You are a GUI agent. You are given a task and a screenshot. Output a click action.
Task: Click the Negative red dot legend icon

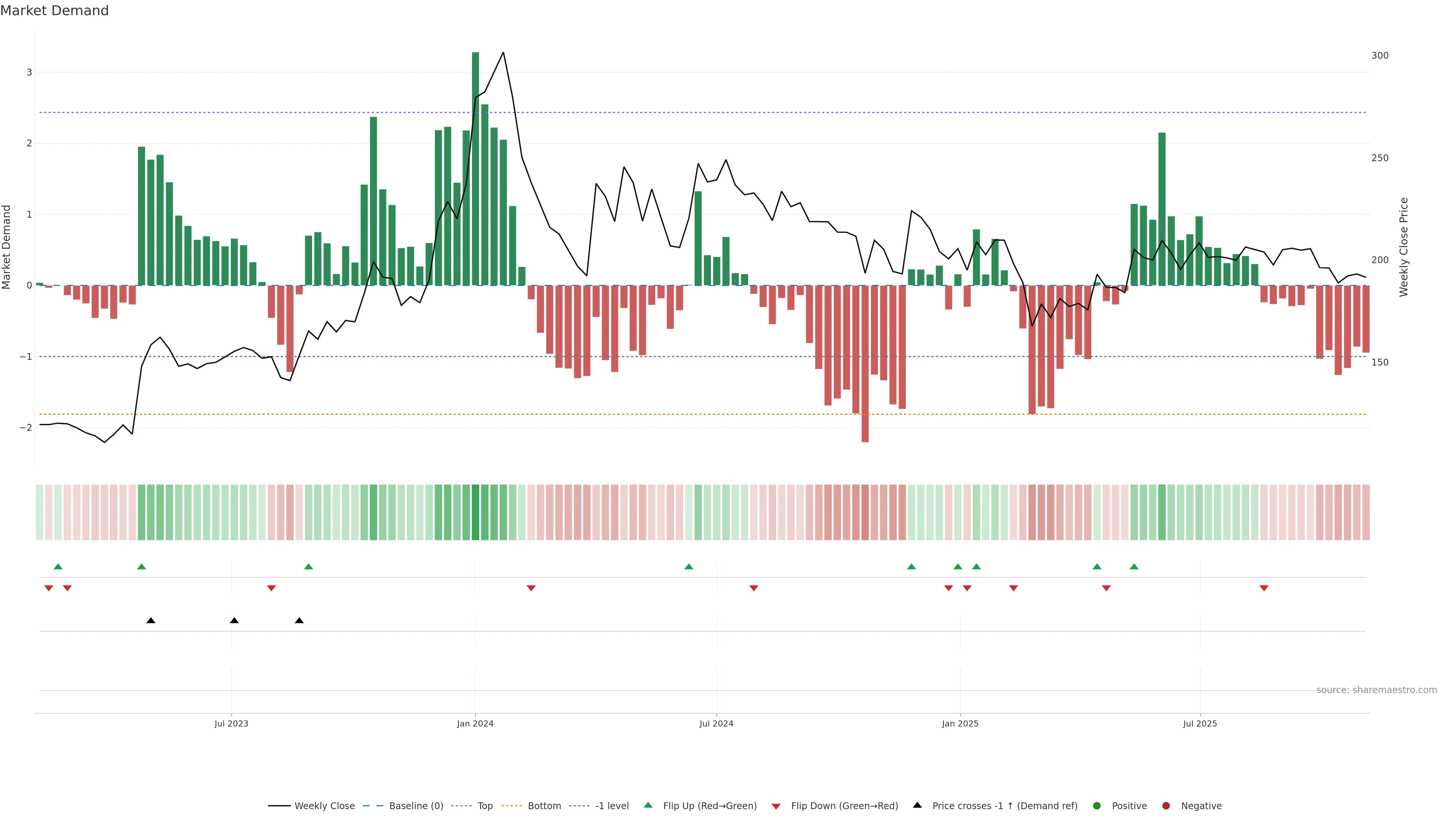[1166, 806]
